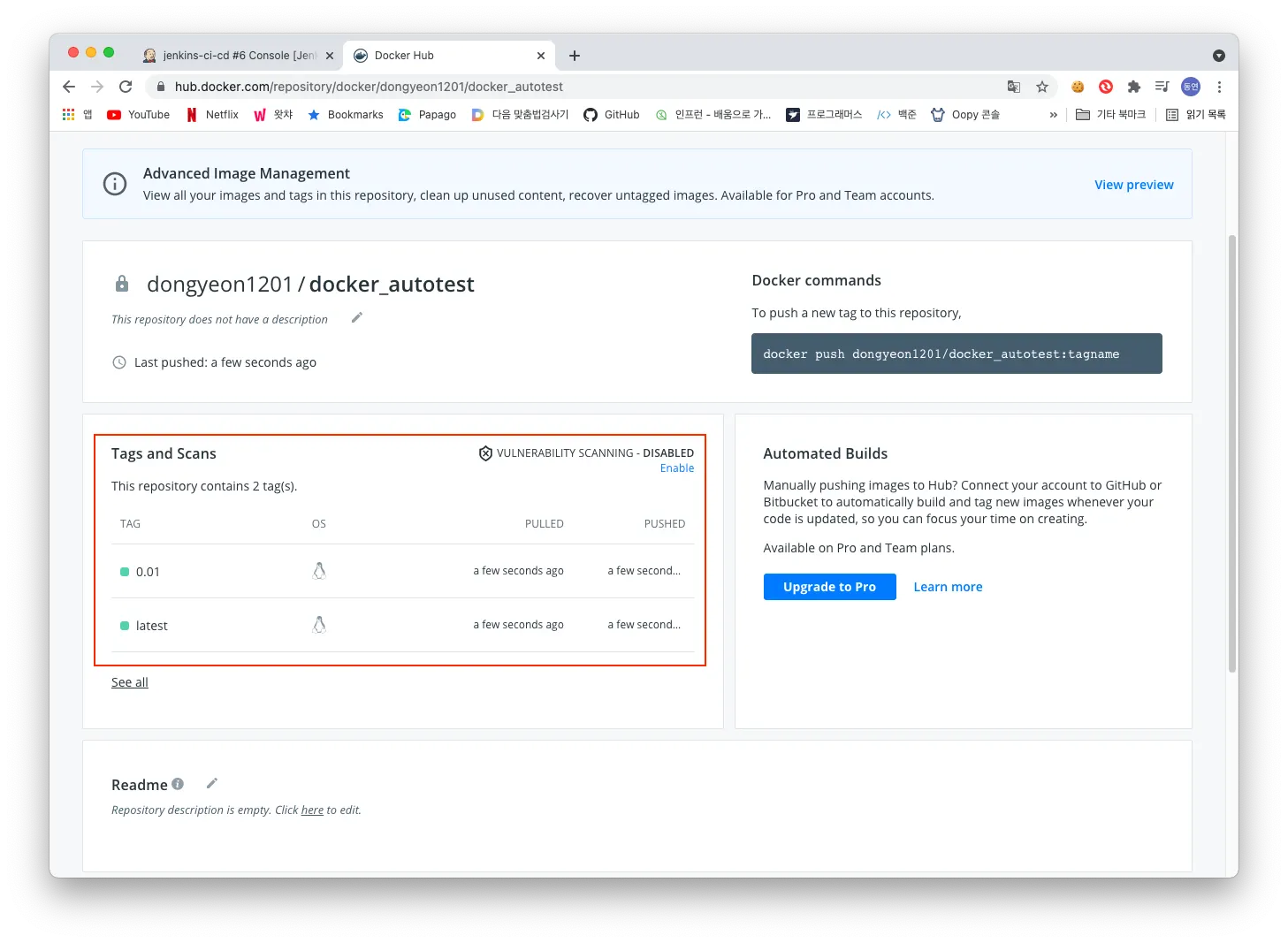Click the View preview link
The width and height of the screenshot is (1288, 943).
pos(1134,185)
